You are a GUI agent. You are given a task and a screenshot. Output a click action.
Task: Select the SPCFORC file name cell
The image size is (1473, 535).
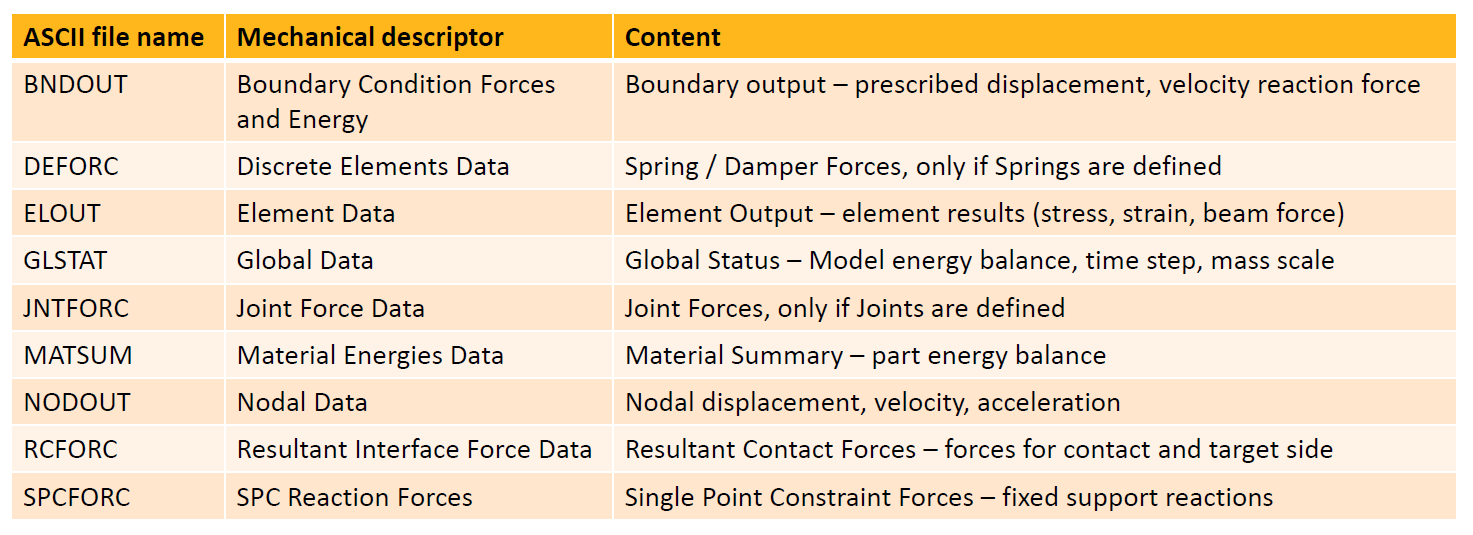[x=118, y=496]
